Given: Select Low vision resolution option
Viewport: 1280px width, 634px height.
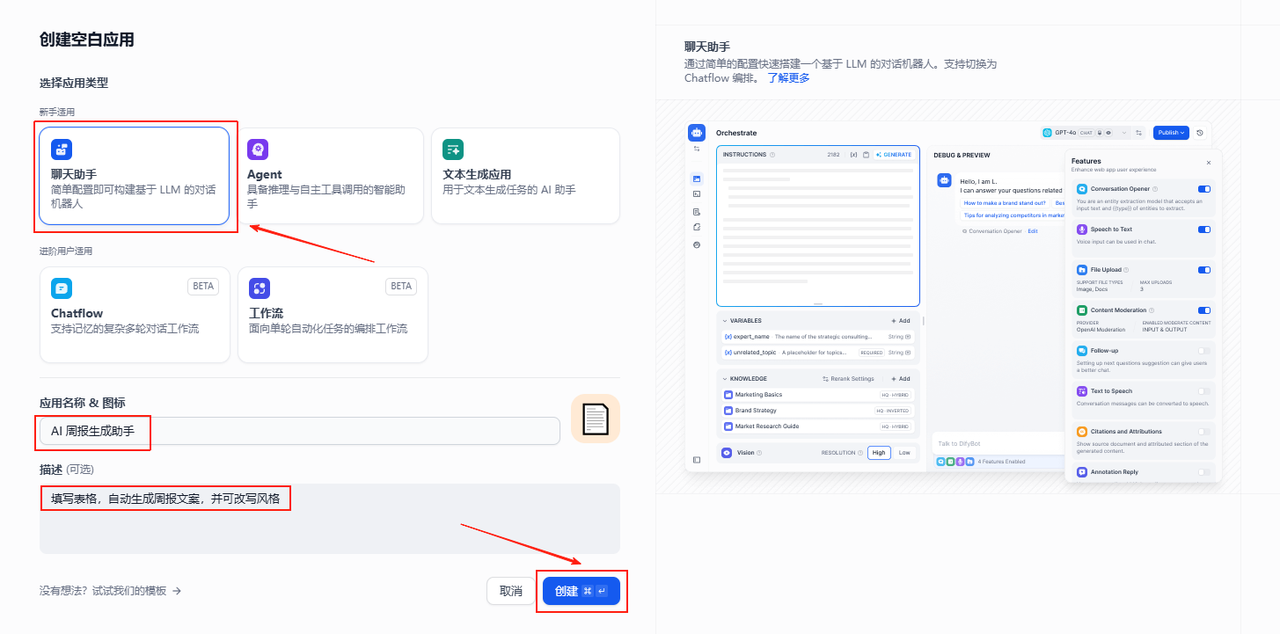Looking at the screenshot, I should click(904, 453).
